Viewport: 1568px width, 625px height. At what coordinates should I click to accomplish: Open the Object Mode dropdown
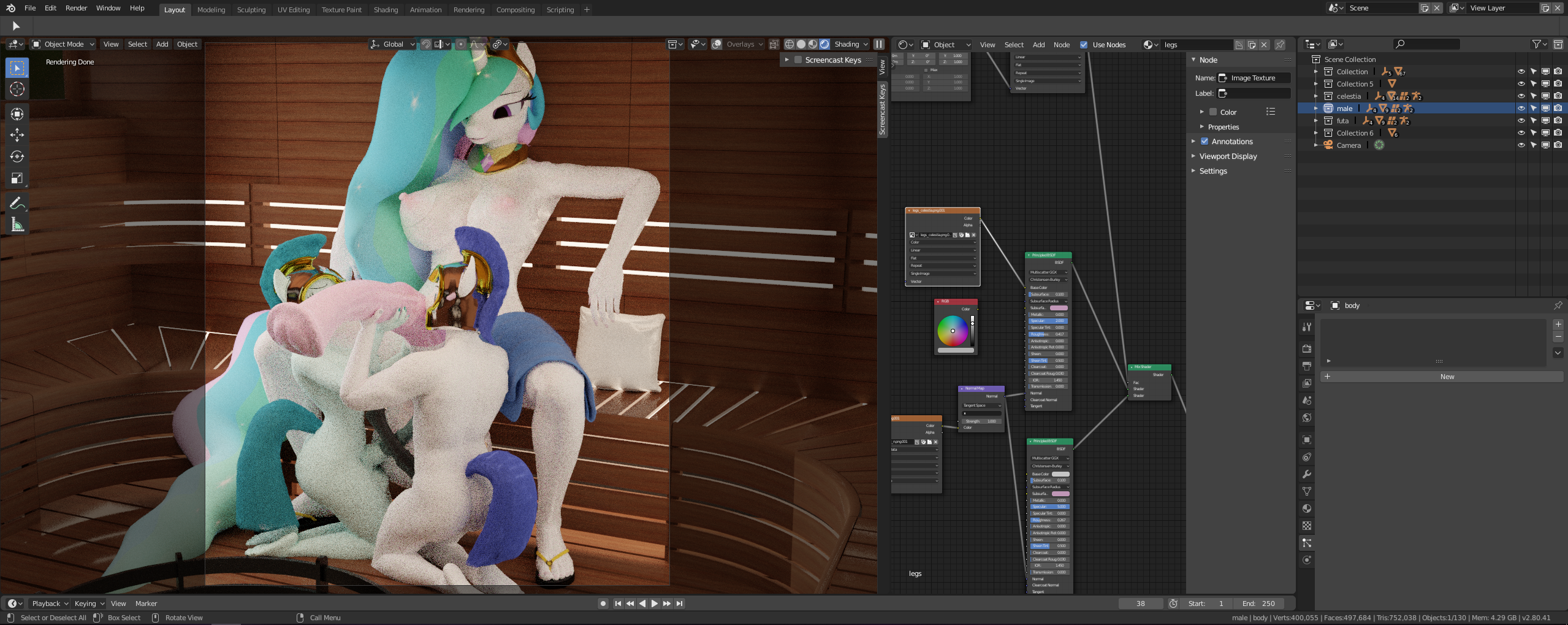pos(63,44)
